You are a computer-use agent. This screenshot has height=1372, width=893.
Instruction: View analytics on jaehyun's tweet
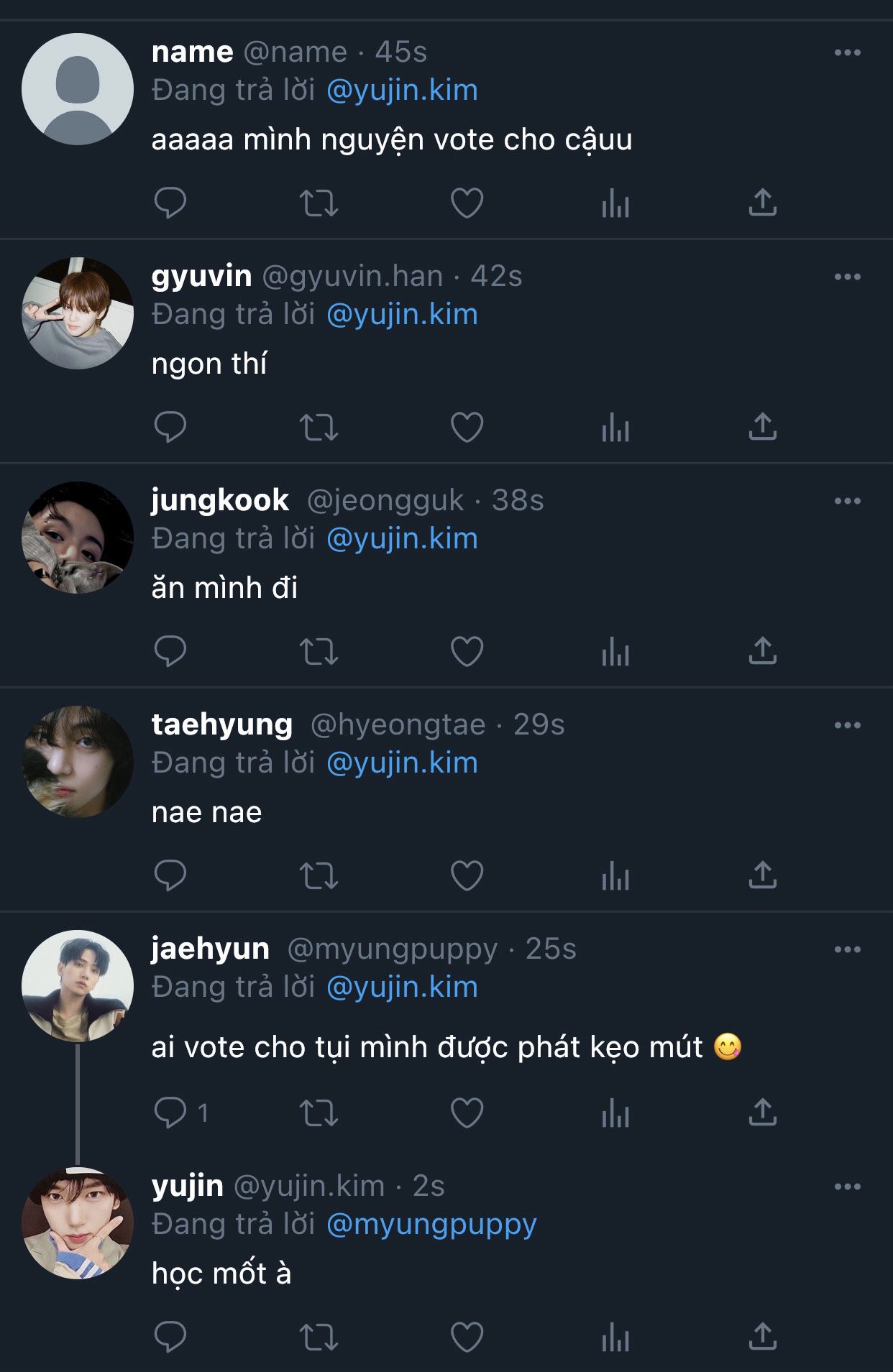(615, 1113)
